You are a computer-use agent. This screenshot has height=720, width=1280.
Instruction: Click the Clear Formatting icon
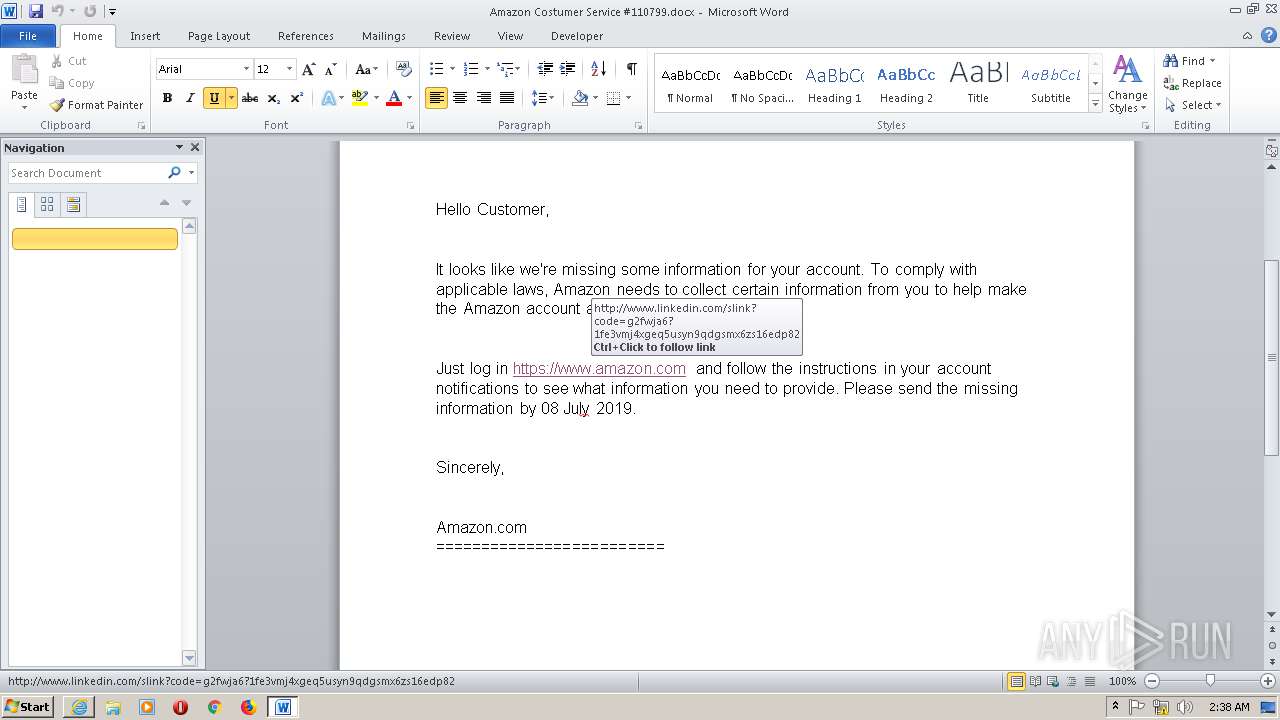pyautogui.click(x=403, y=69)
